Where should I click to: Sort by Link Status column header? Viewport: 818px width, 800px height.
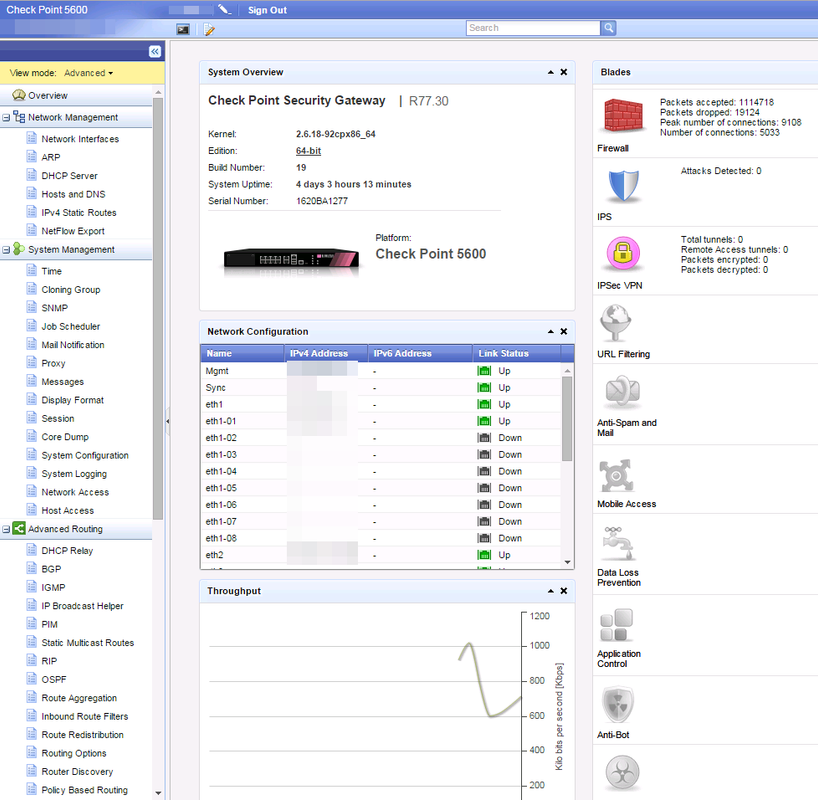pos(517,353)
